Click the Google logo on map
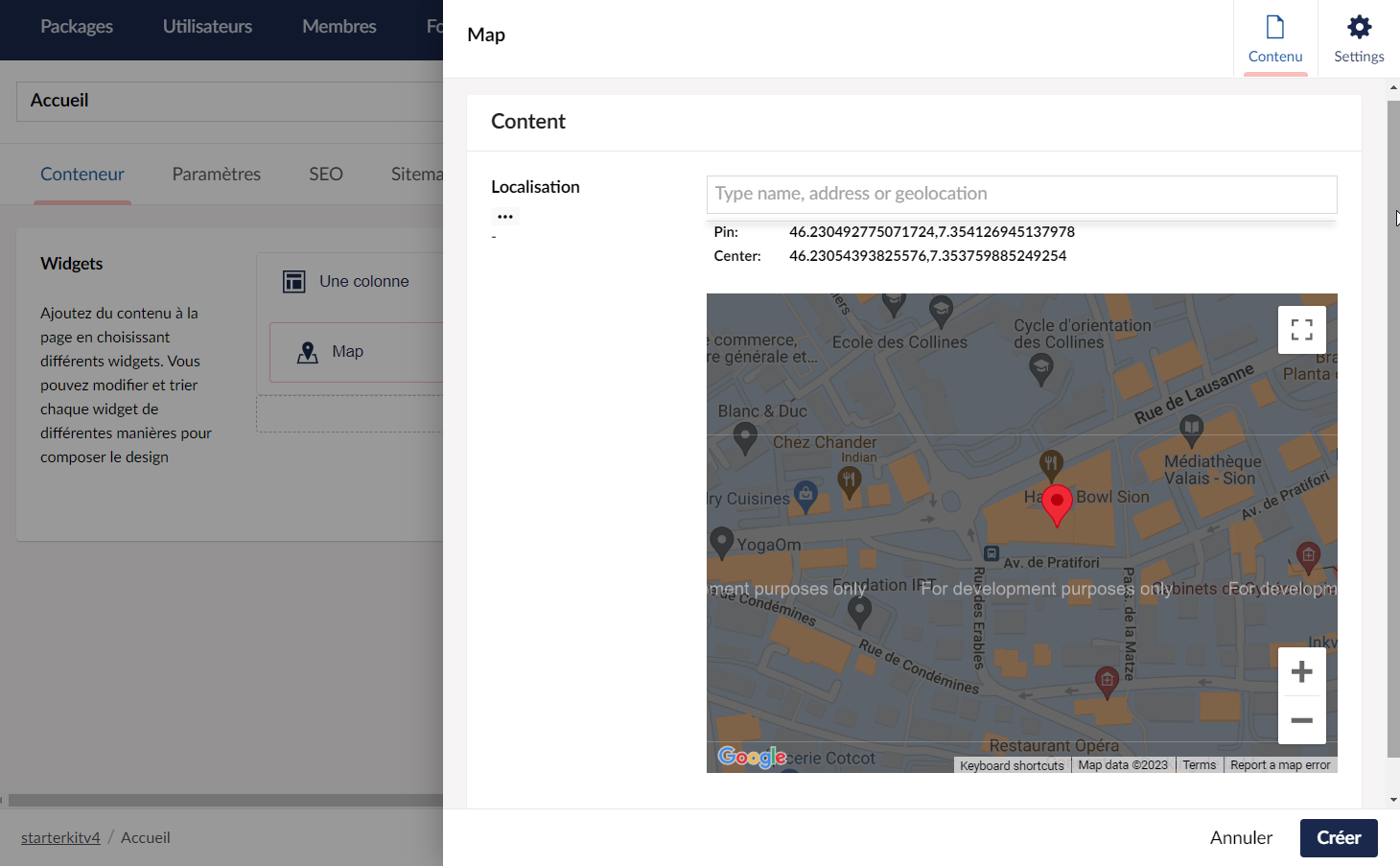1400x866 pixels. point(752,757)
